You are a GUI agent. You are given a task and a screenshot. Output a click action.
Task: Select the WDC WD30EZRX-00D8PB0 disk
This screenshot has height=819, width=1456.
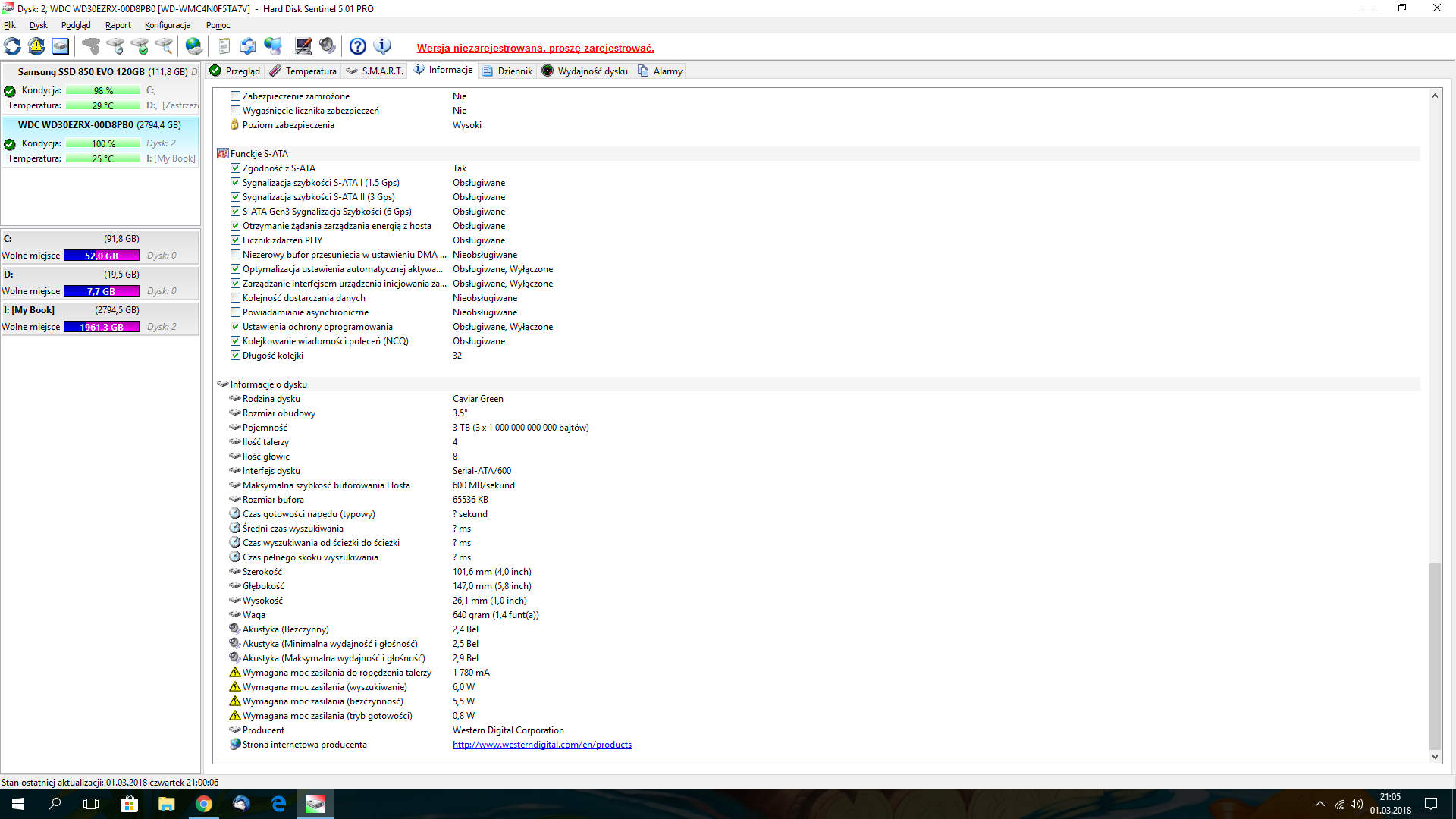101,141
